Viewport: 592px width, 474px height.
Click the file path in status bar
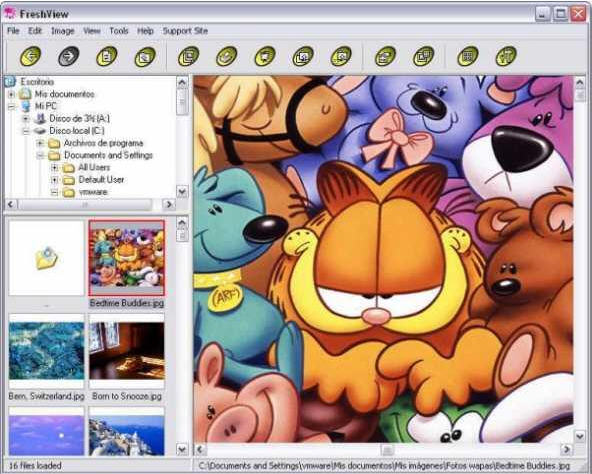(x=384, y=466)
